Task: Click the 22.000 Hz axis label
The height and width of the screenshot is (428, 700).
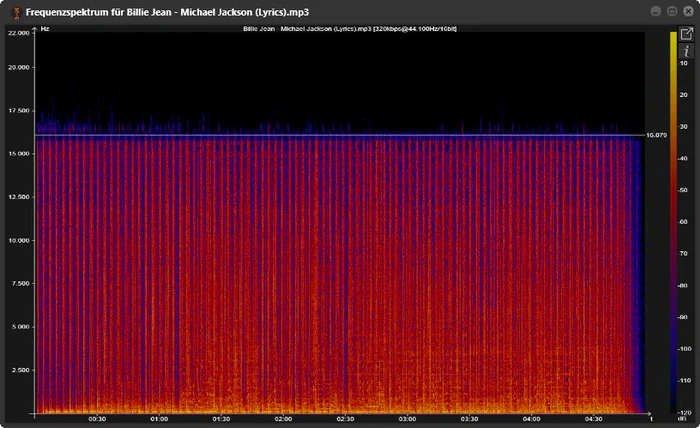Action: [x=19, y=33]
